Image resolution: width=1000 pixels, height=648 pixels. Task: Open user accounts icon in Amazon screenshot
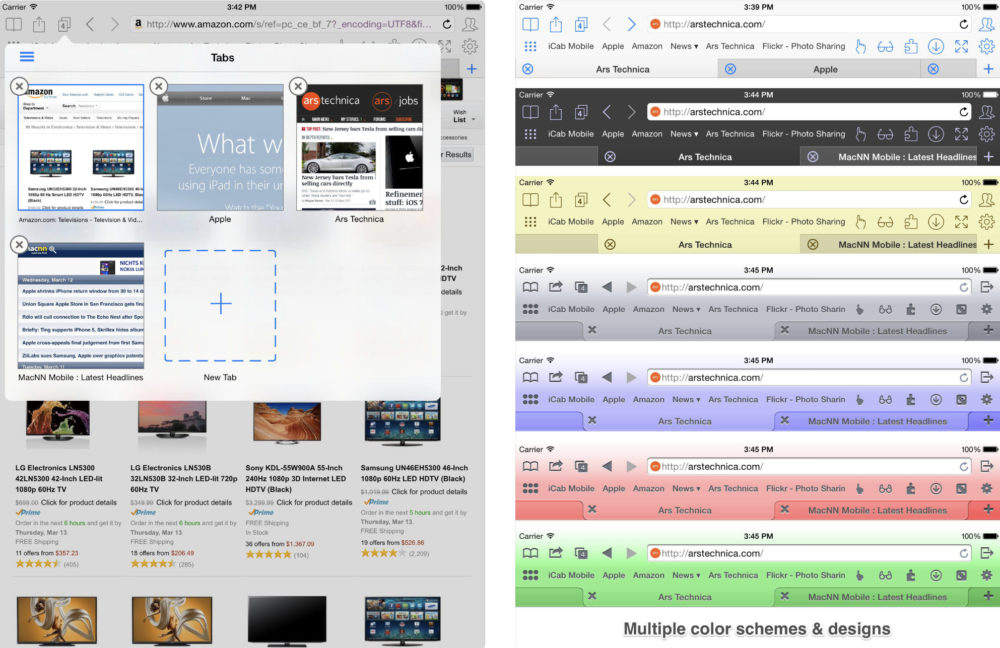[x=470, y=24]
